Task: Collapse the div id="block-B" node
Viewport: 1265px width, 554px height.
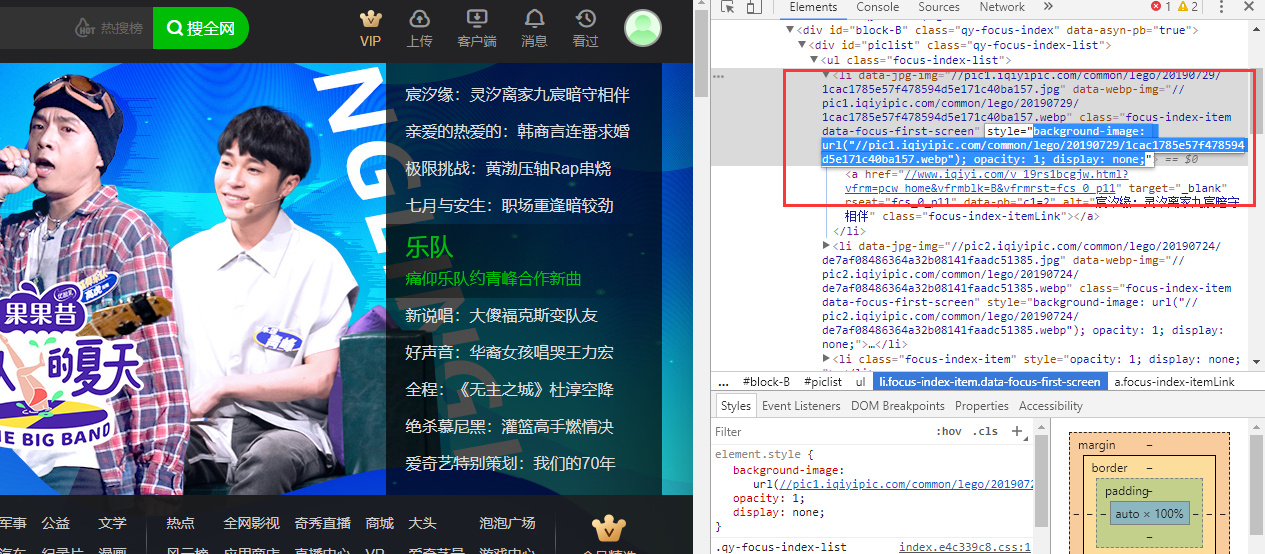Action: click(x=789, y=31)
